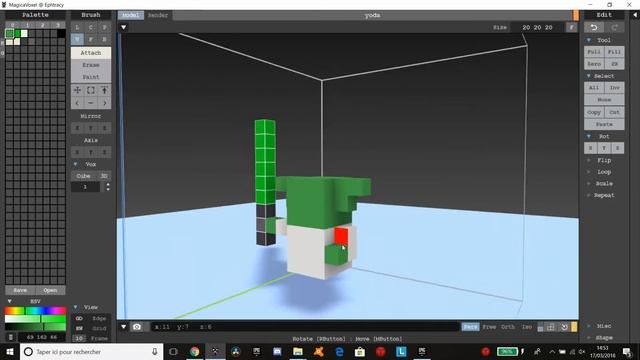640x360 pixels.
Task: Click the grid icon left of rotation reset
Action: coord(551,327)
